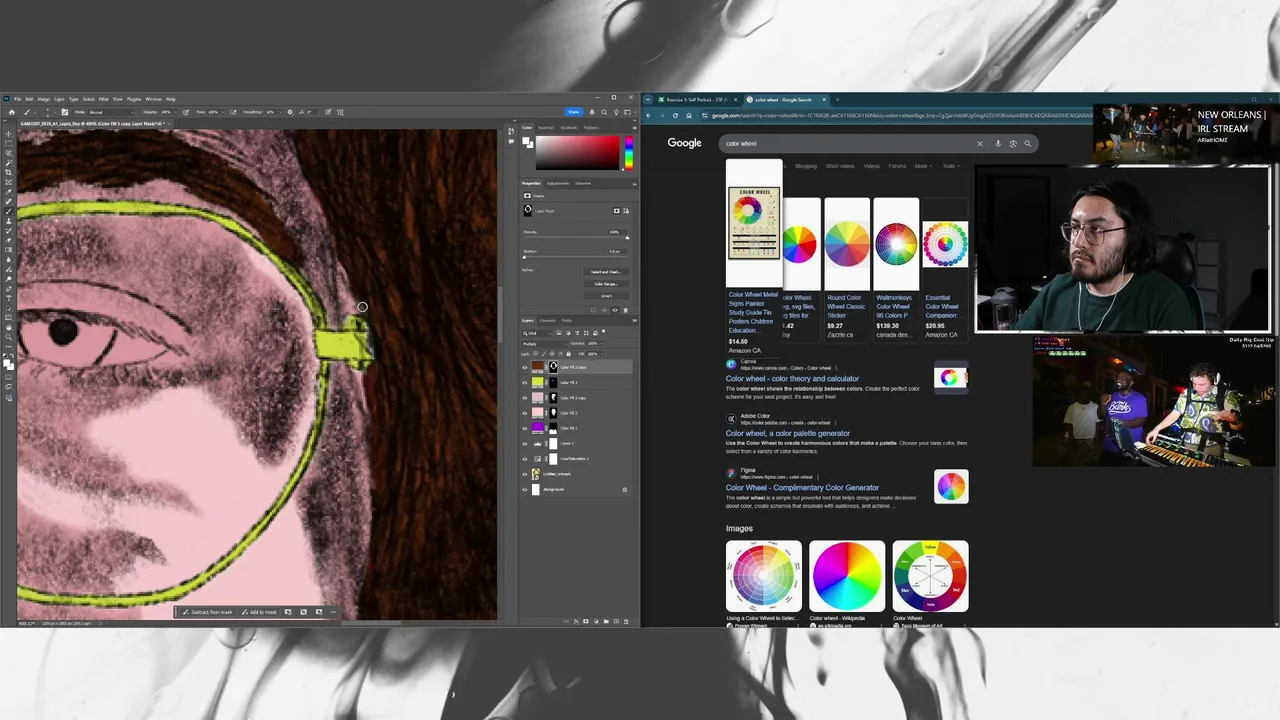This screenshot has width=1280, height=720.
Task: Click the Subtract from mask brush icon
Action: click(186, 612)
